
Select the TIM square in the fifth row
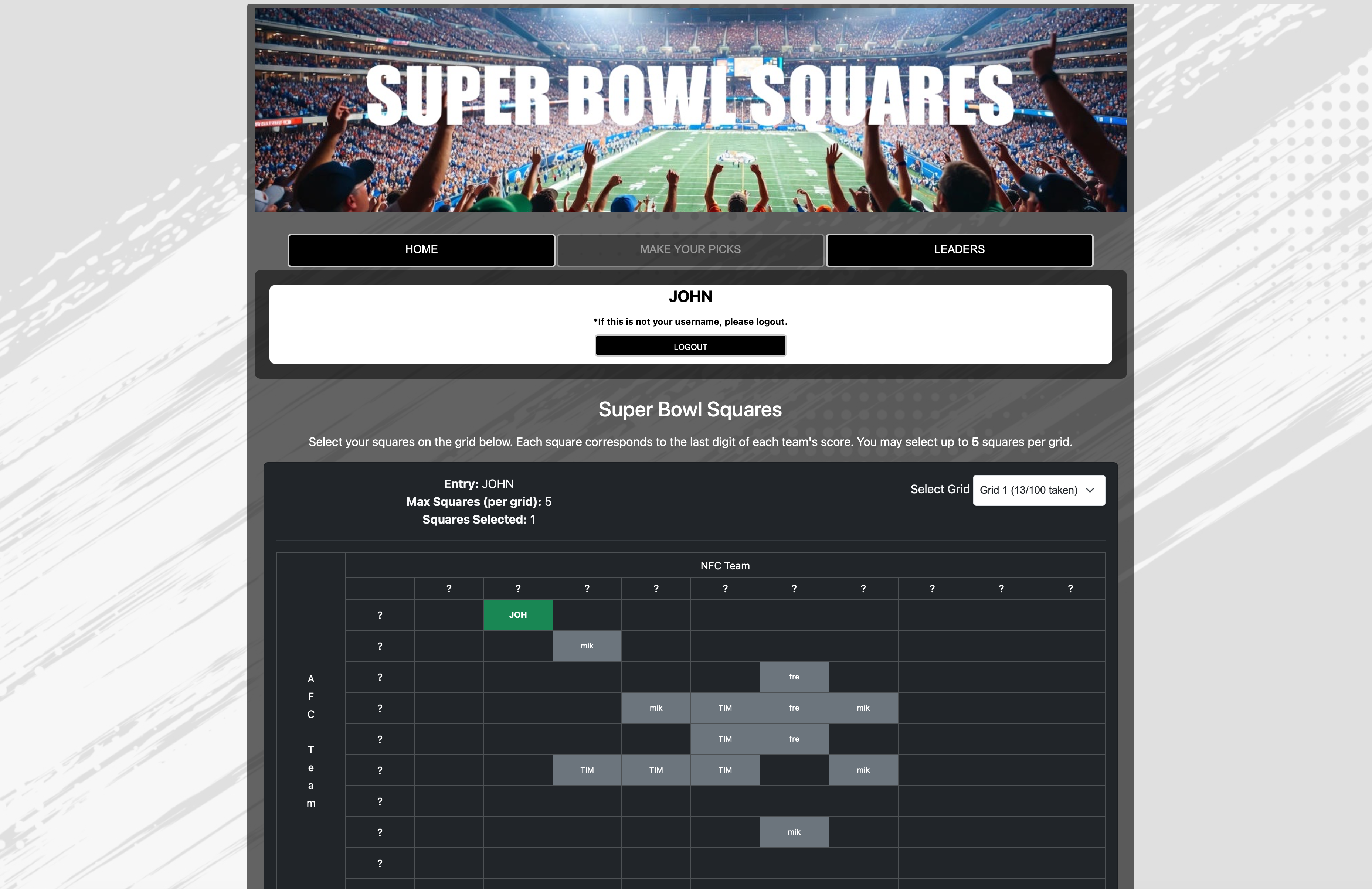[725, 739]
